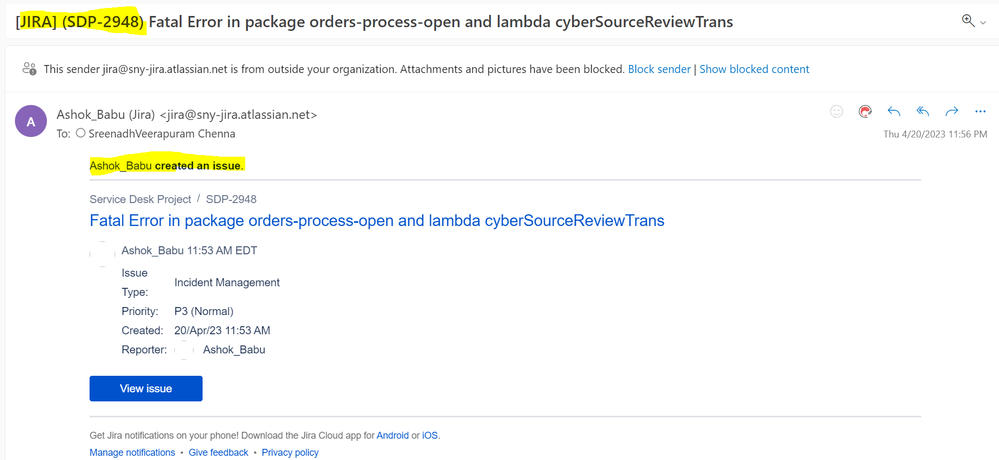Image resolution: width=999 pixels, height=460 pixels.
Task: Click the purple sender avatar A
Action: 31,121
